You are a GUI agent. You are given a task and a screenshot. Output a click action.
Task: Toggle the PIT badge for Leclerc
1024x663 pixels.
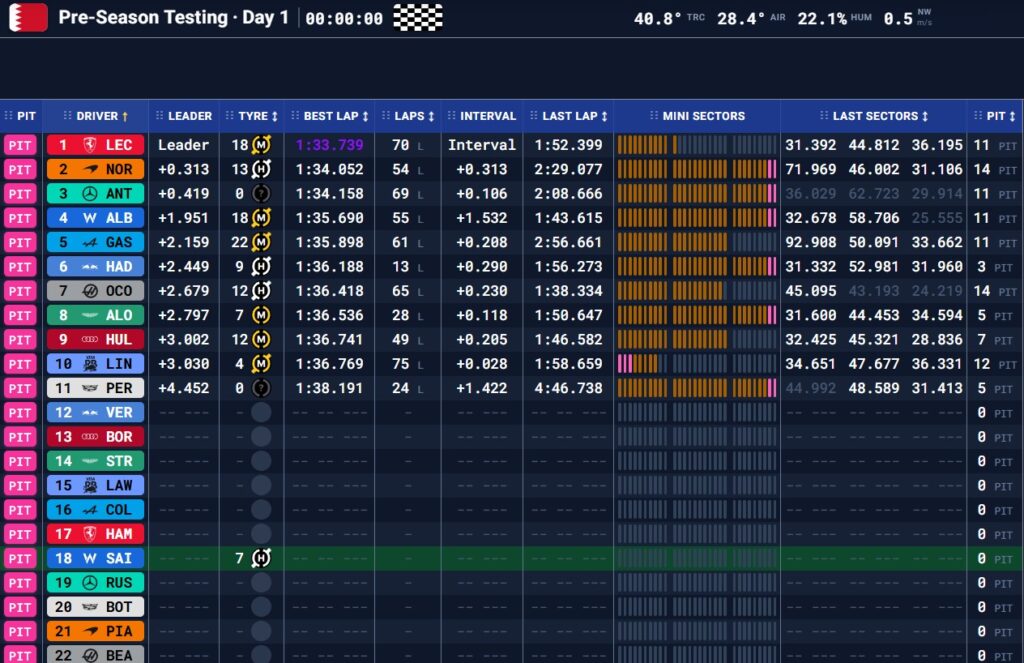point(20,145)
